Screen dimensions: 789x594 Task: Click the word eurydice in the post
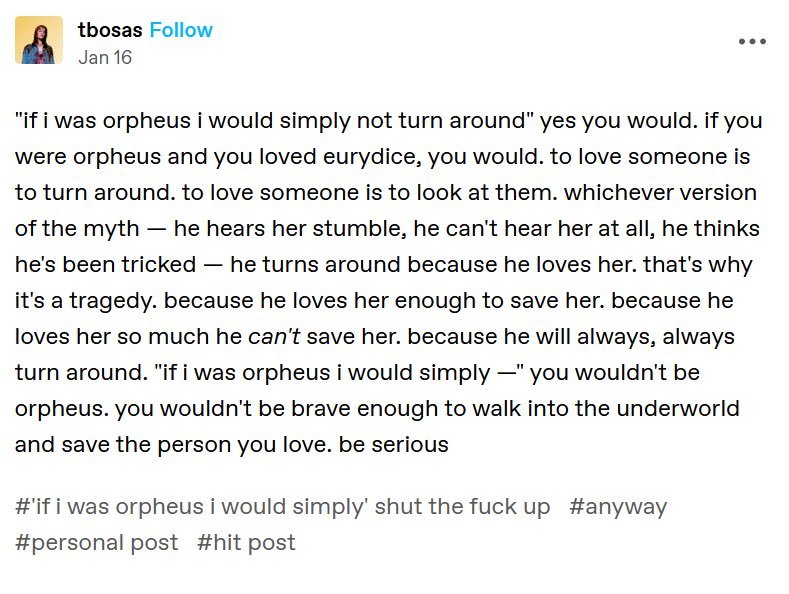click(x=372, y=157)
